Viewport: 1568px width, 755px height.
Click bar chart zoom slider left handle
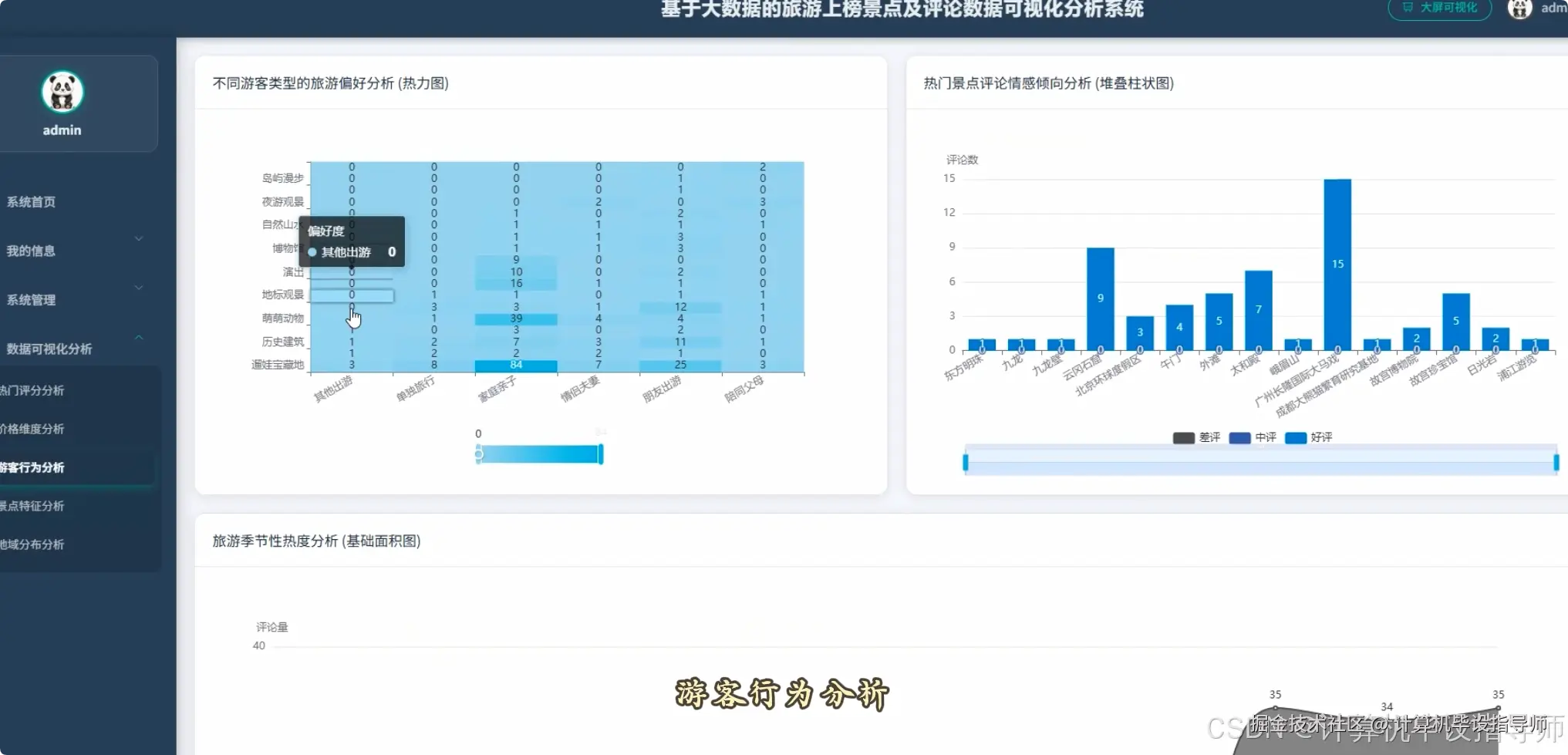tap(965, 463)
